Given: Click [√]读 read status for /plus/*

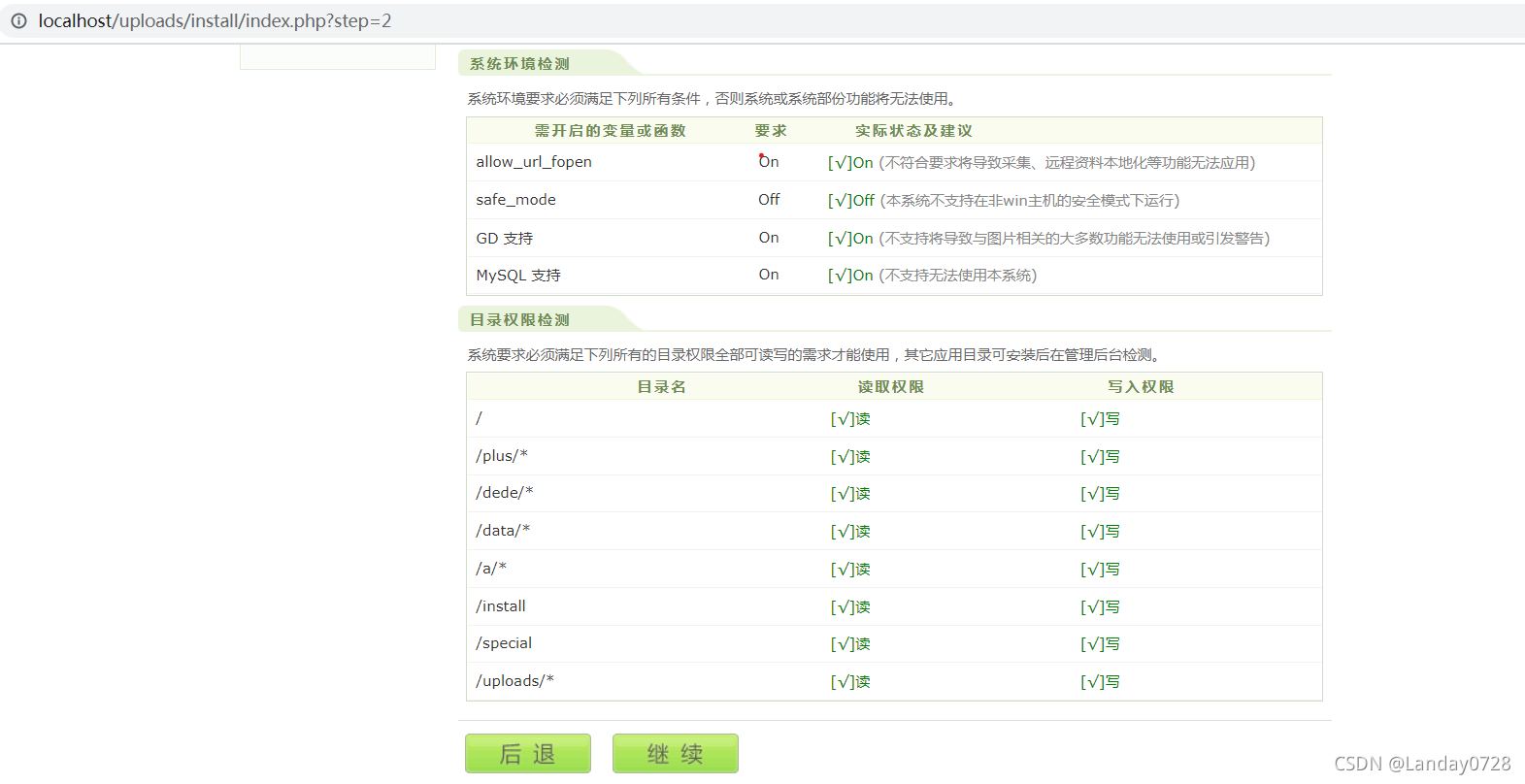Looking at the screenshot, I should (x=850, y=457).
